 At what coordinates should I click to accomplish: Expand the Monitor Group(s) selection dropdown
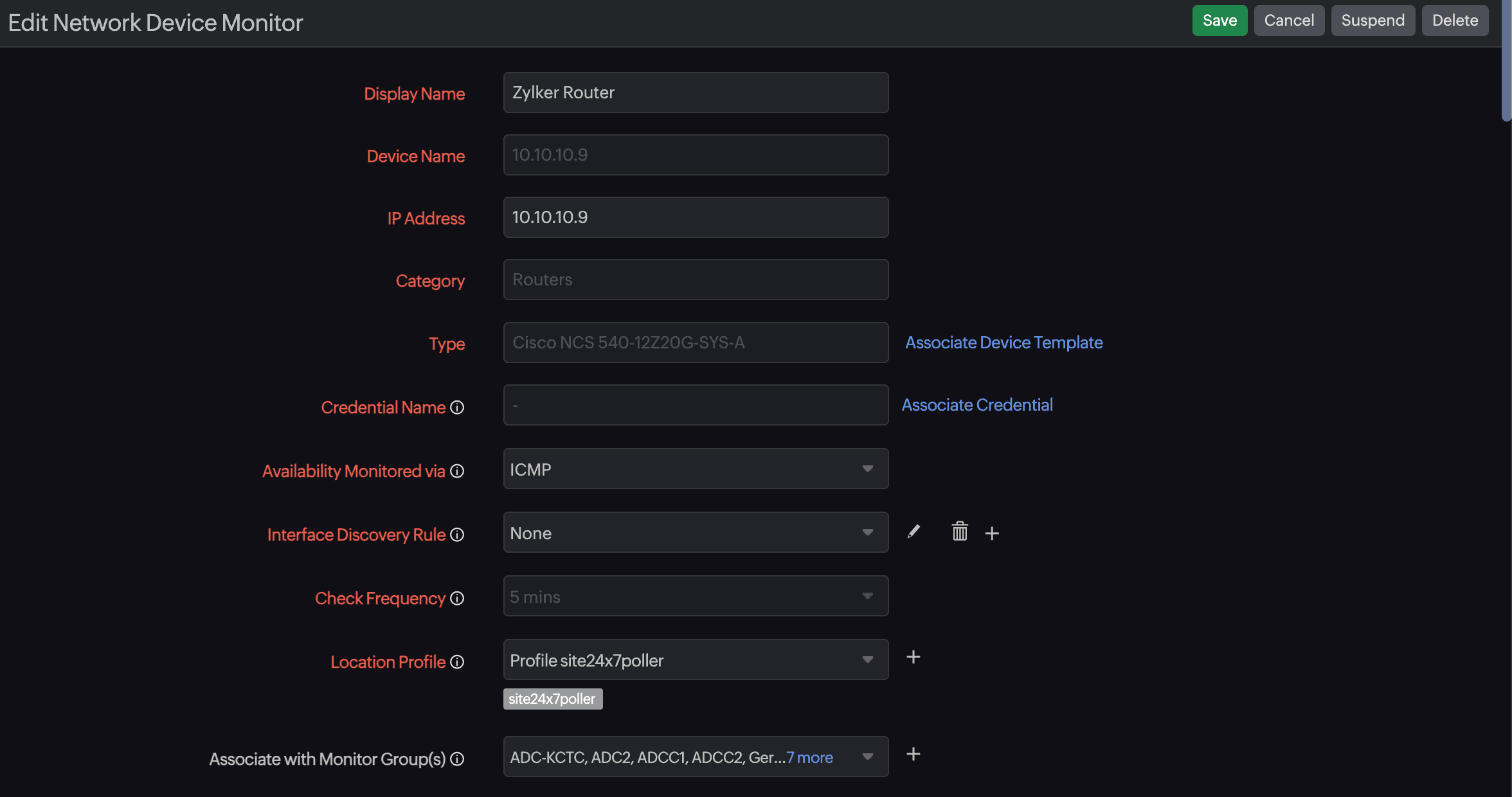[x=867, y=757]
